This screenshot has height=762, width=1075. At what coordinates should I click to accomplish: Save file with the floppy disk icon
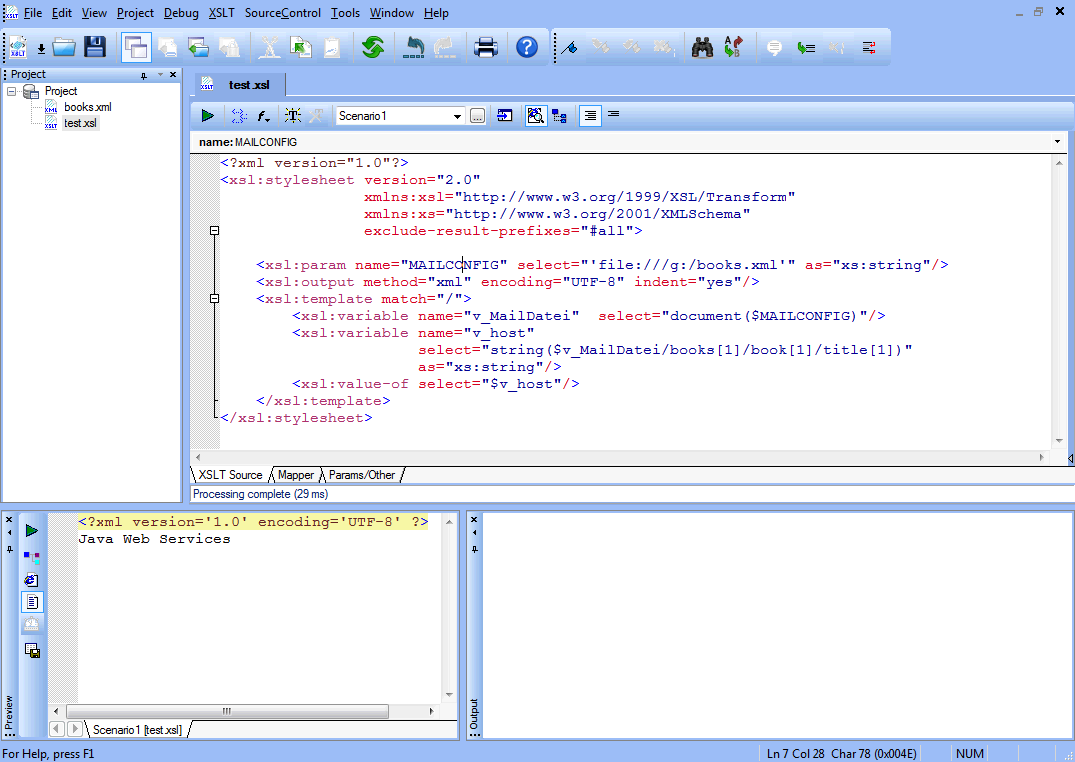coord(95,47)
